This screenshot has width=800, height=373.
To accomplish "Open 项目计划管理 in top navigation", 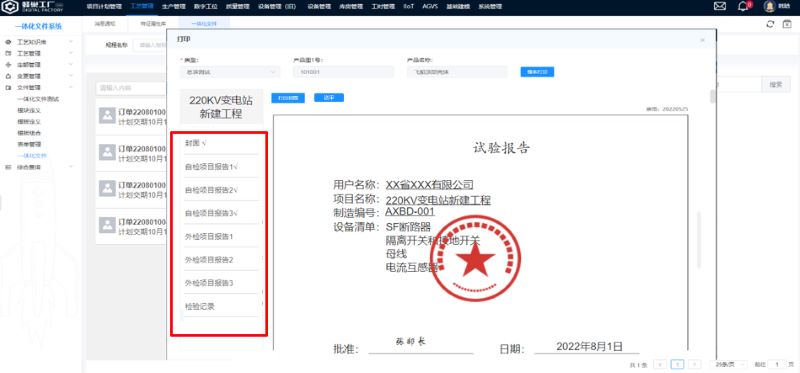I will [x=104, y=7].
